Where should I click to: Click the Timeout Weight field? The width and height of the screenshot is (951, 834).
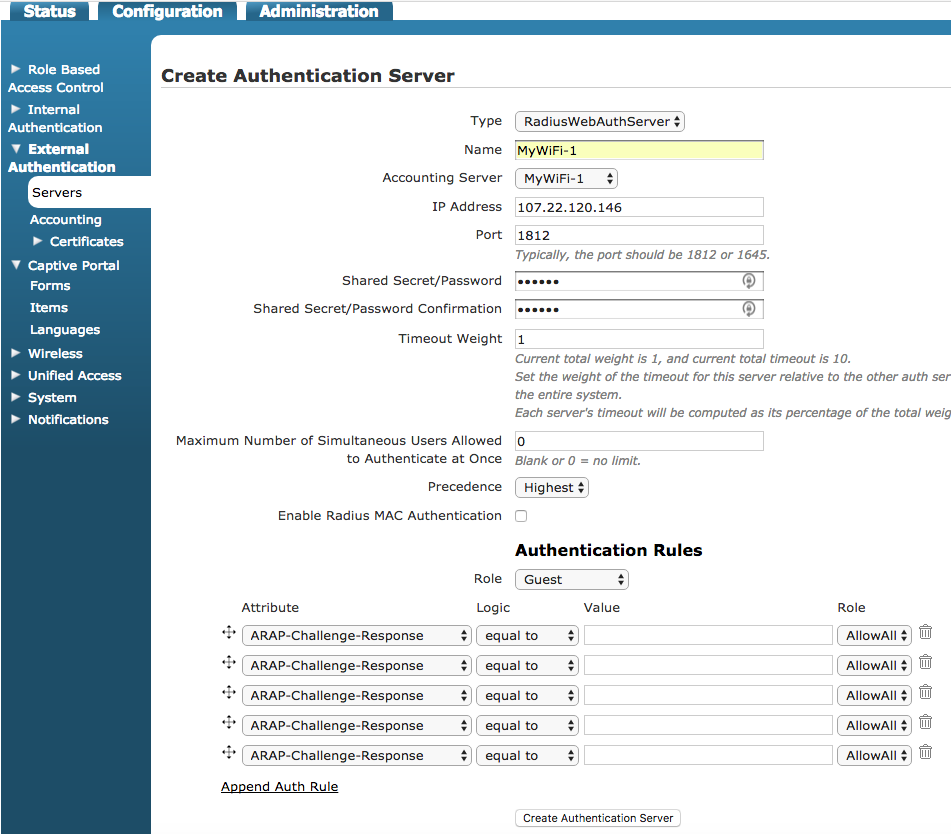pos(639,339)
